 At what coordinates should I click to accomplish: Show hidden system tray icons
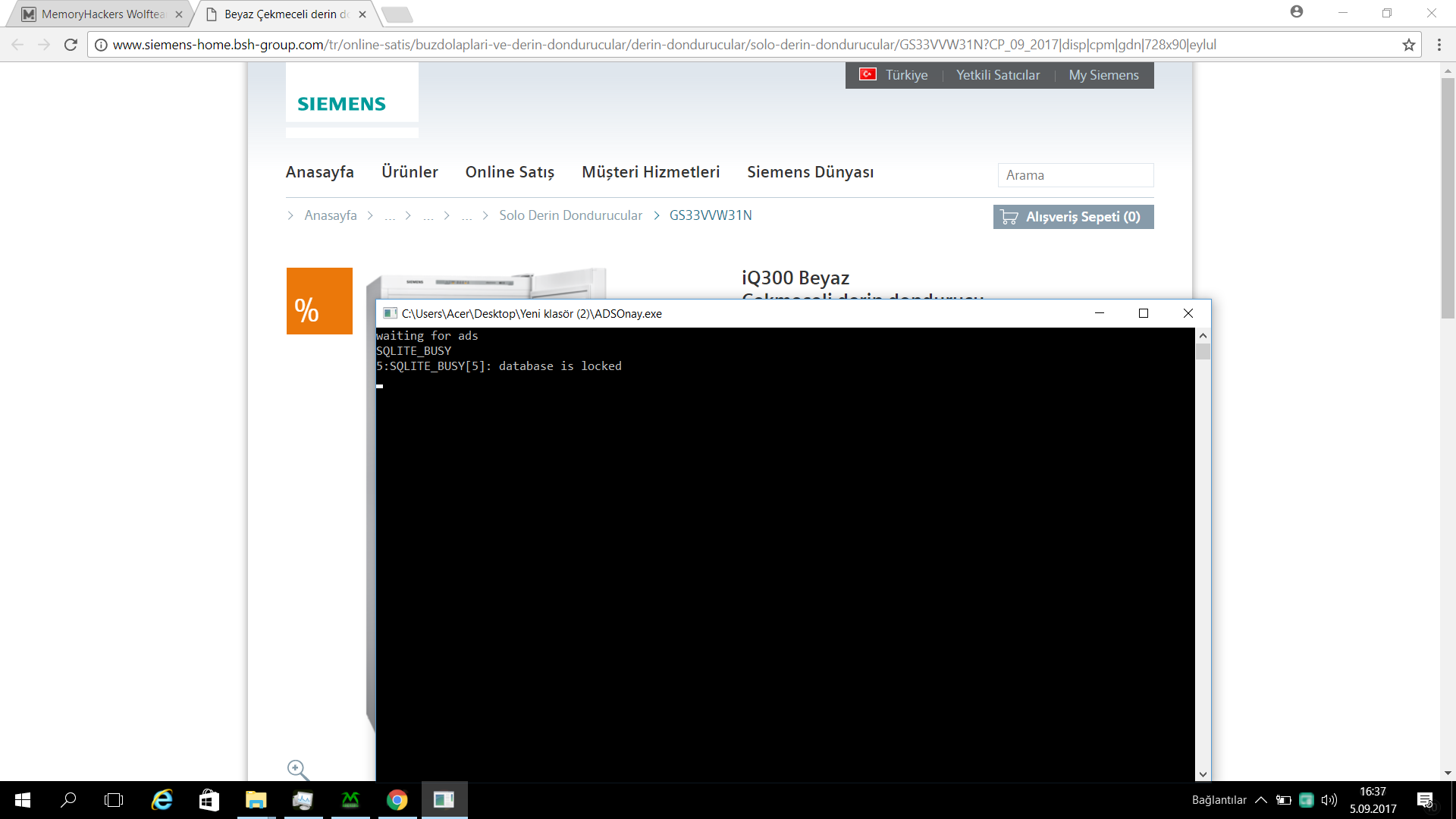click(x=1261, y=800)
